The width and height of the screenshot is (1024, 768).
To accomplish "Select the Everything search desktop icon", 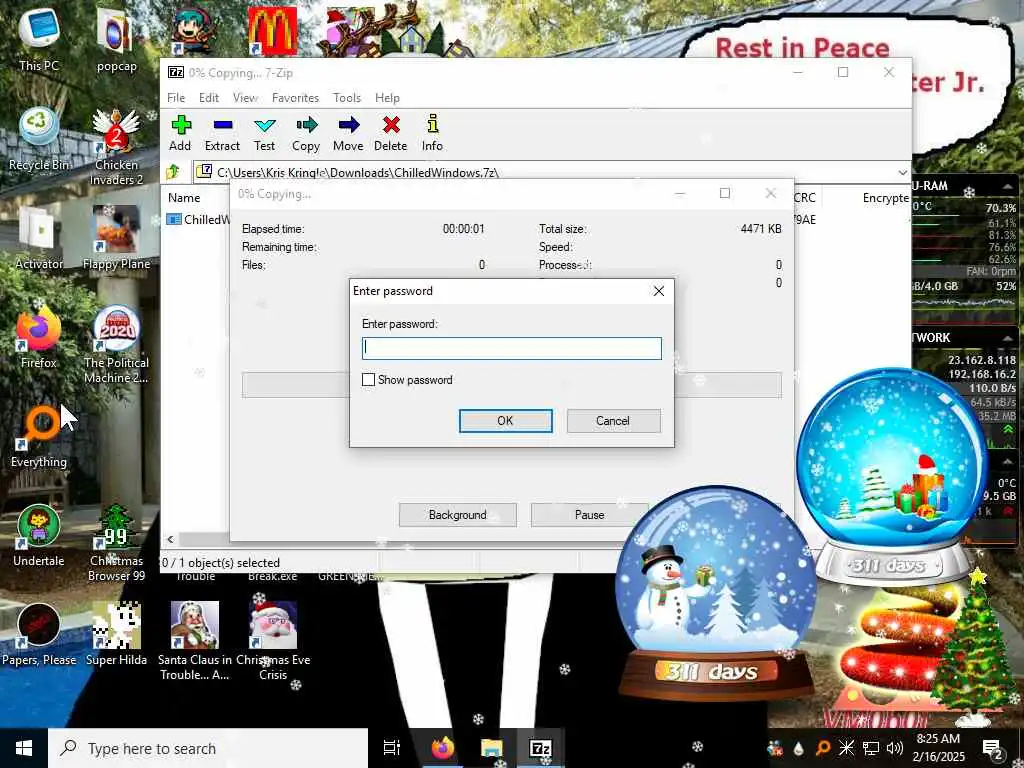I will coord(39,436).
